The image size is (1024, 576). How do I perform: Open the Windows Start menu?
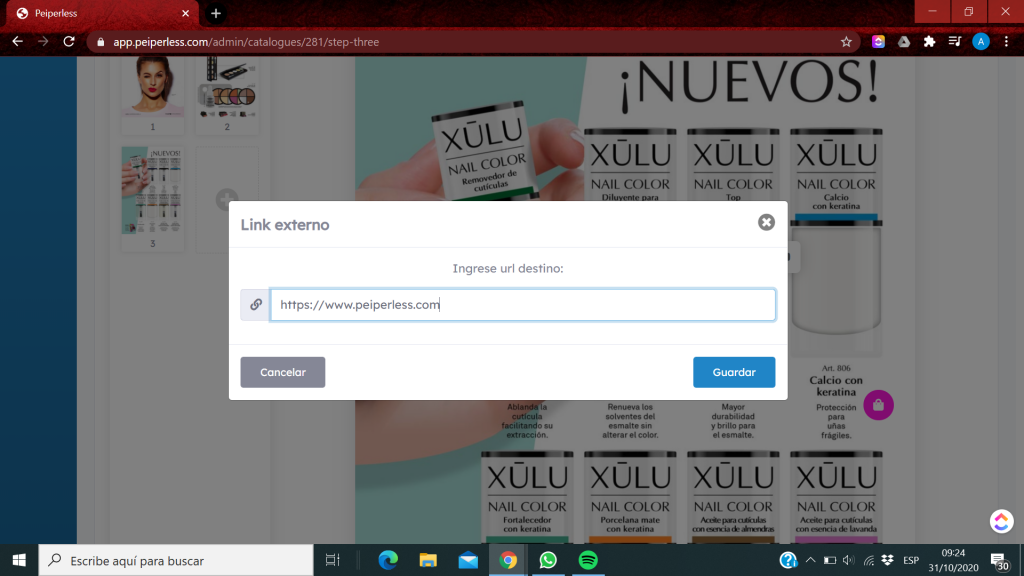click(19, 560)
